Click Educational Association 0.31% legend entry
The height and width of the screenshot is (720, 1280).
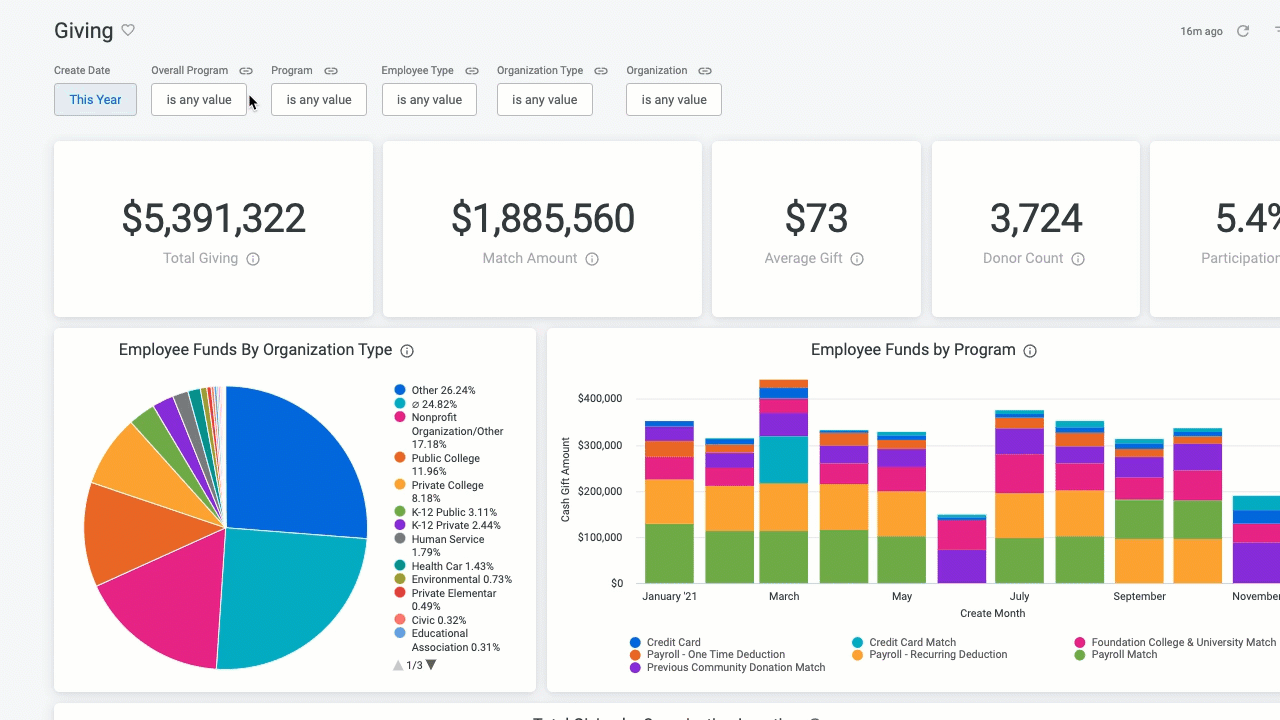[447, 640]
